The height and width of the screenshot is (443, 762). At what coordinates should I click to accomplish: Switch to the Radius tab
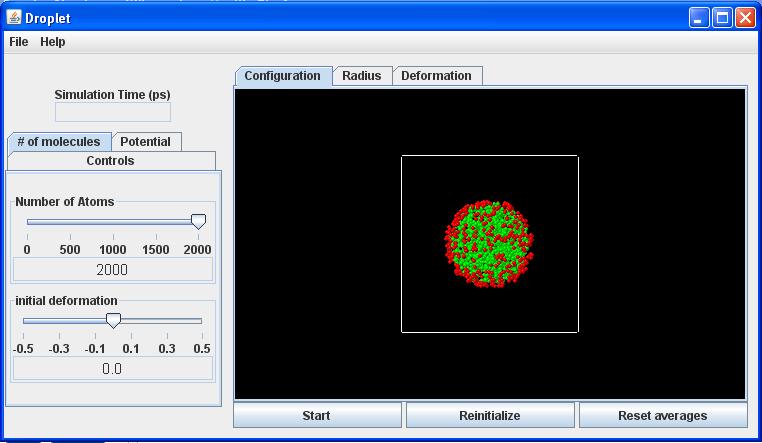(x=361, y=76)
